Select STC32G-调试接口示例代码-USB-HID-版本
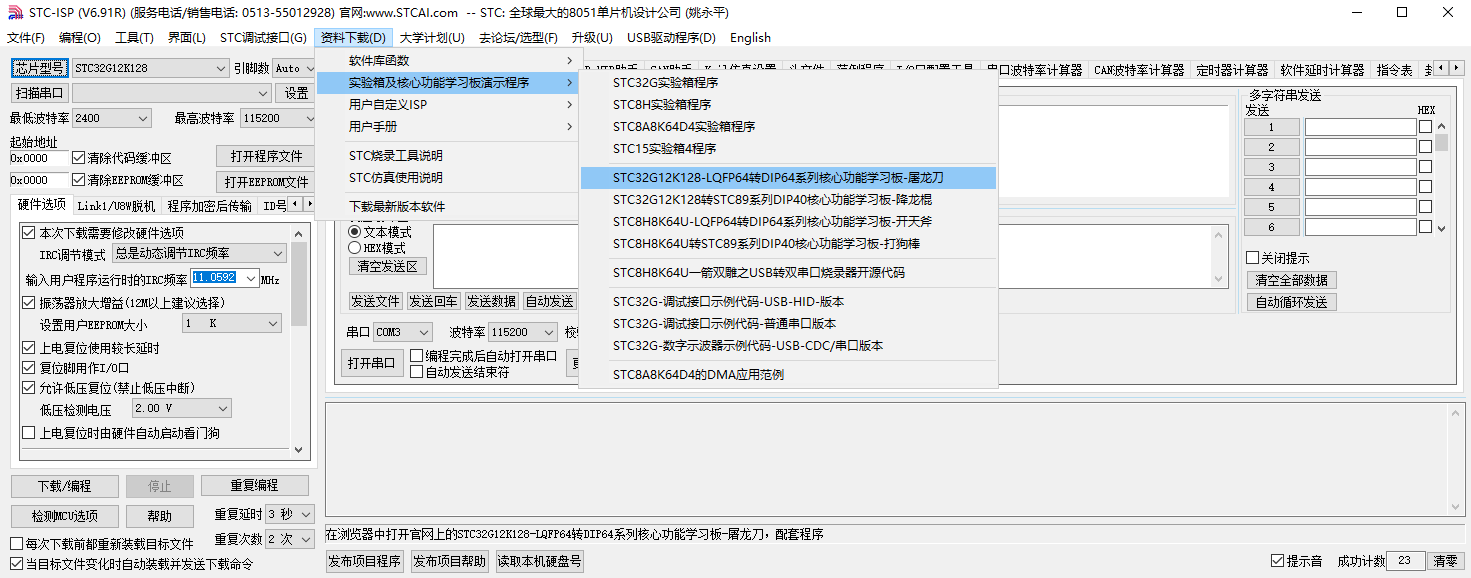 click(788, 302)
